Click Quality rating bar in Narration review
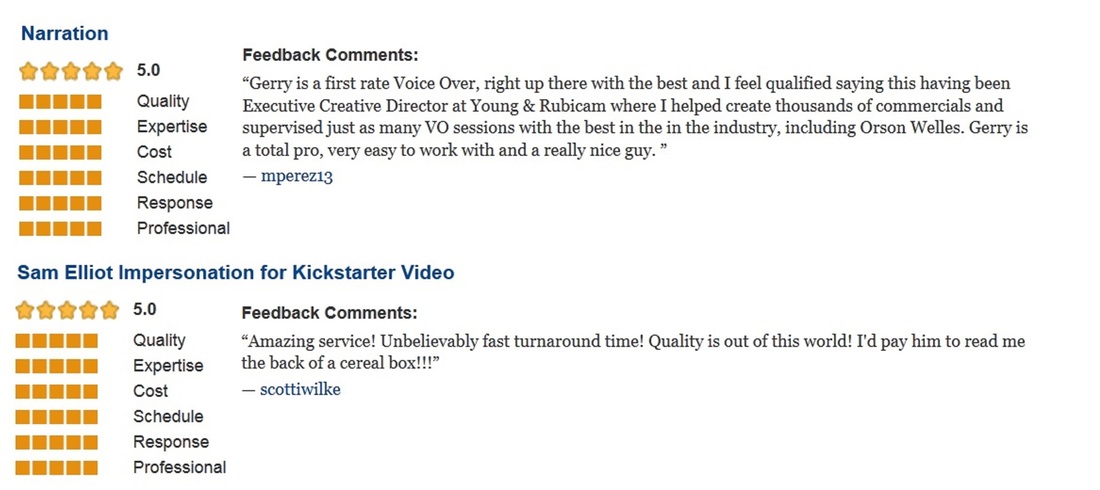1100x490 pixels. 60,102
